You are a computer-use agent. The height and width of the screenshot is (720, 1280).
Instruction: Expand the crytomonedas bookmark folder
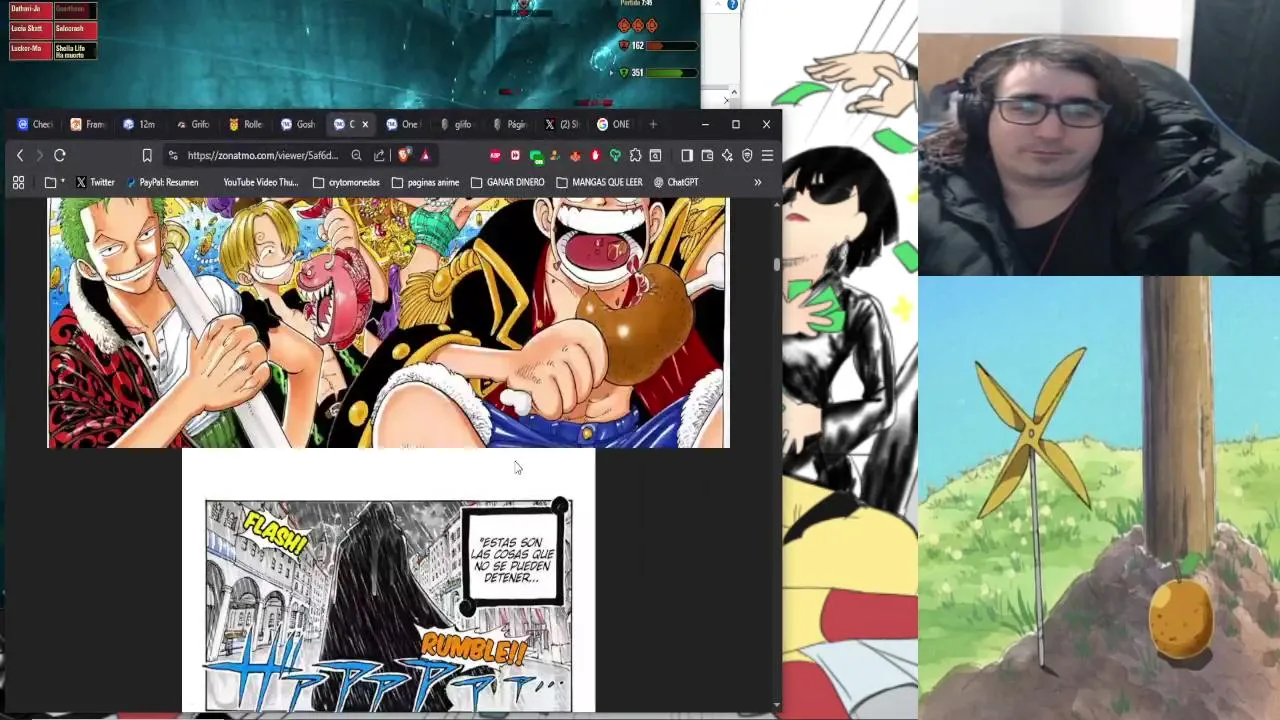346,182
